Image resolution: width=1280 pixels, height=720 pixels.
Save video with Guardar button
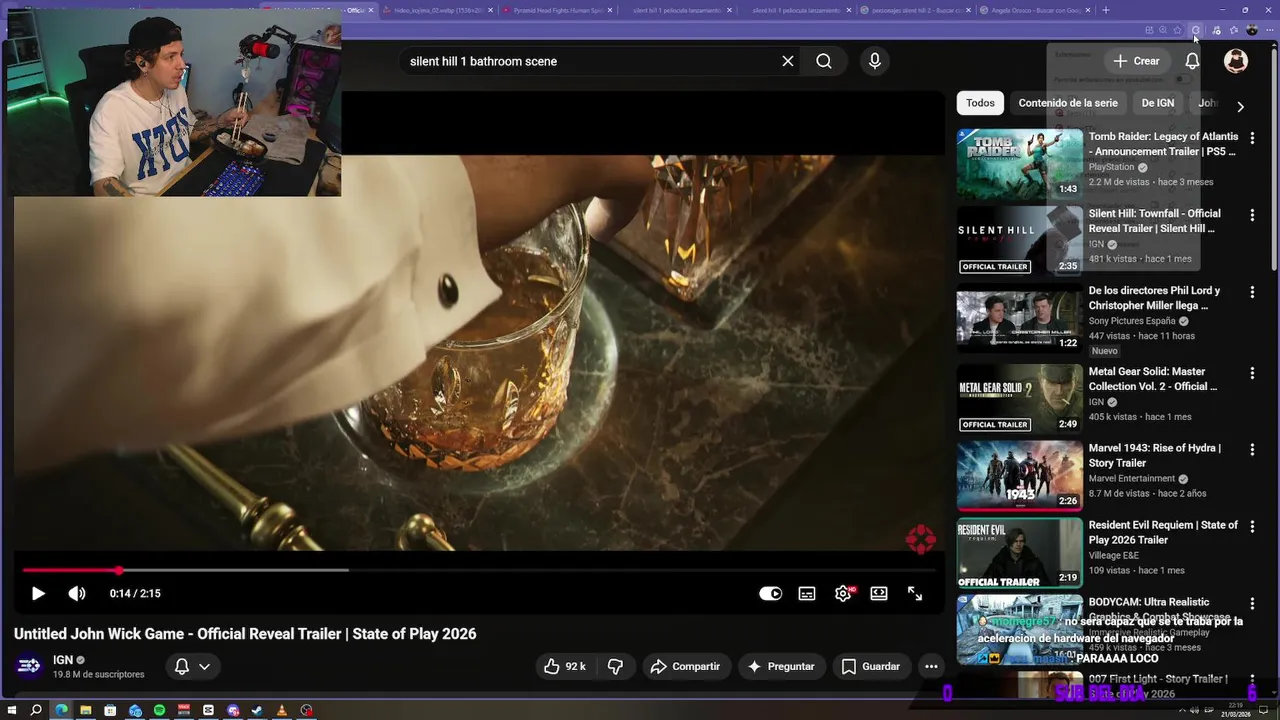coord(871,666)
